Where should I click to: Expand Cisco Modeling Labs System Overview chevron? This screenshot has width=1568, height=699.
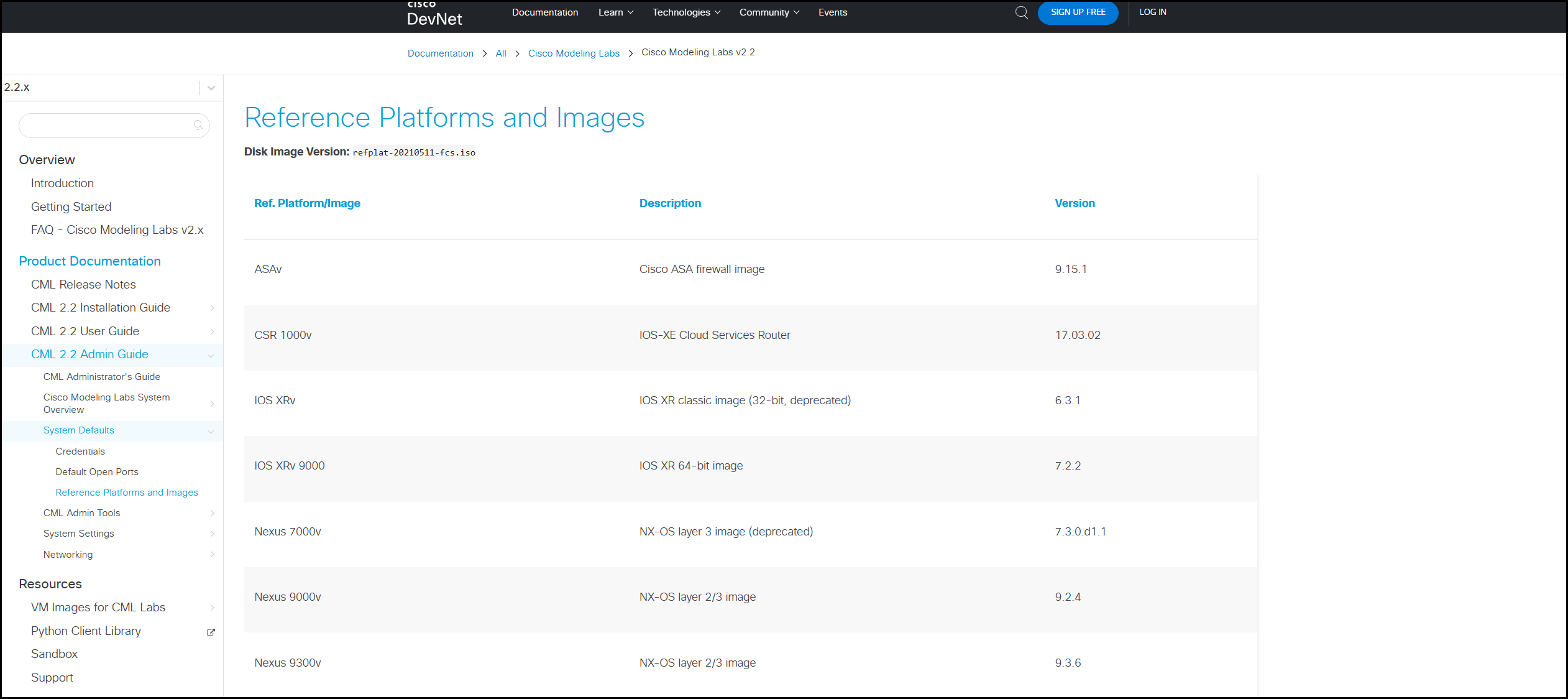(x=212, y=404)
